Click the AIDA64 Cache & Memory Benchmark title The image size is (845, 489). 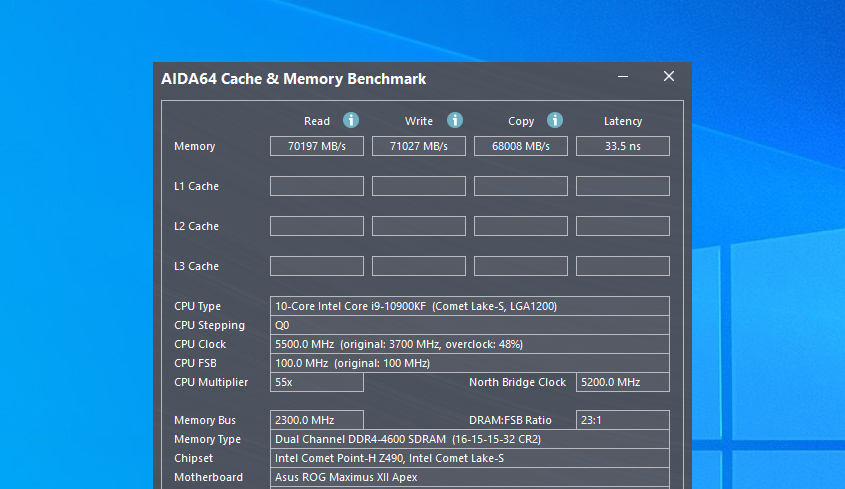click(x=294, y=79)
